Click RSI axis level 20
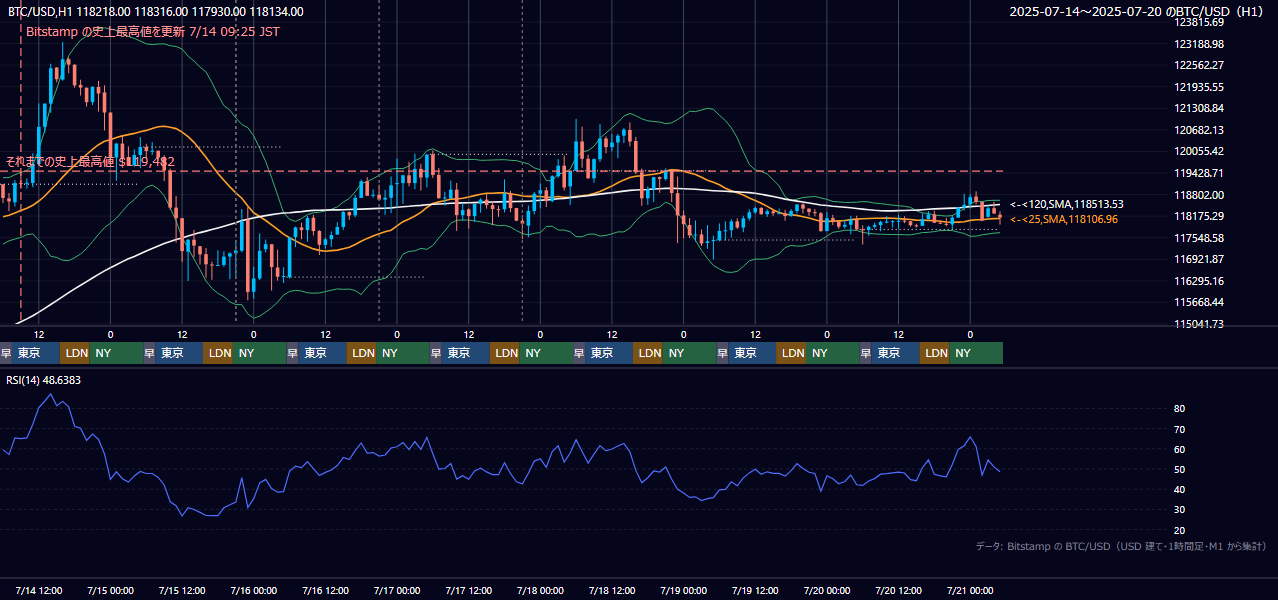The image size is (1278, 600). pyautogui.click(x=1179, y=530)
